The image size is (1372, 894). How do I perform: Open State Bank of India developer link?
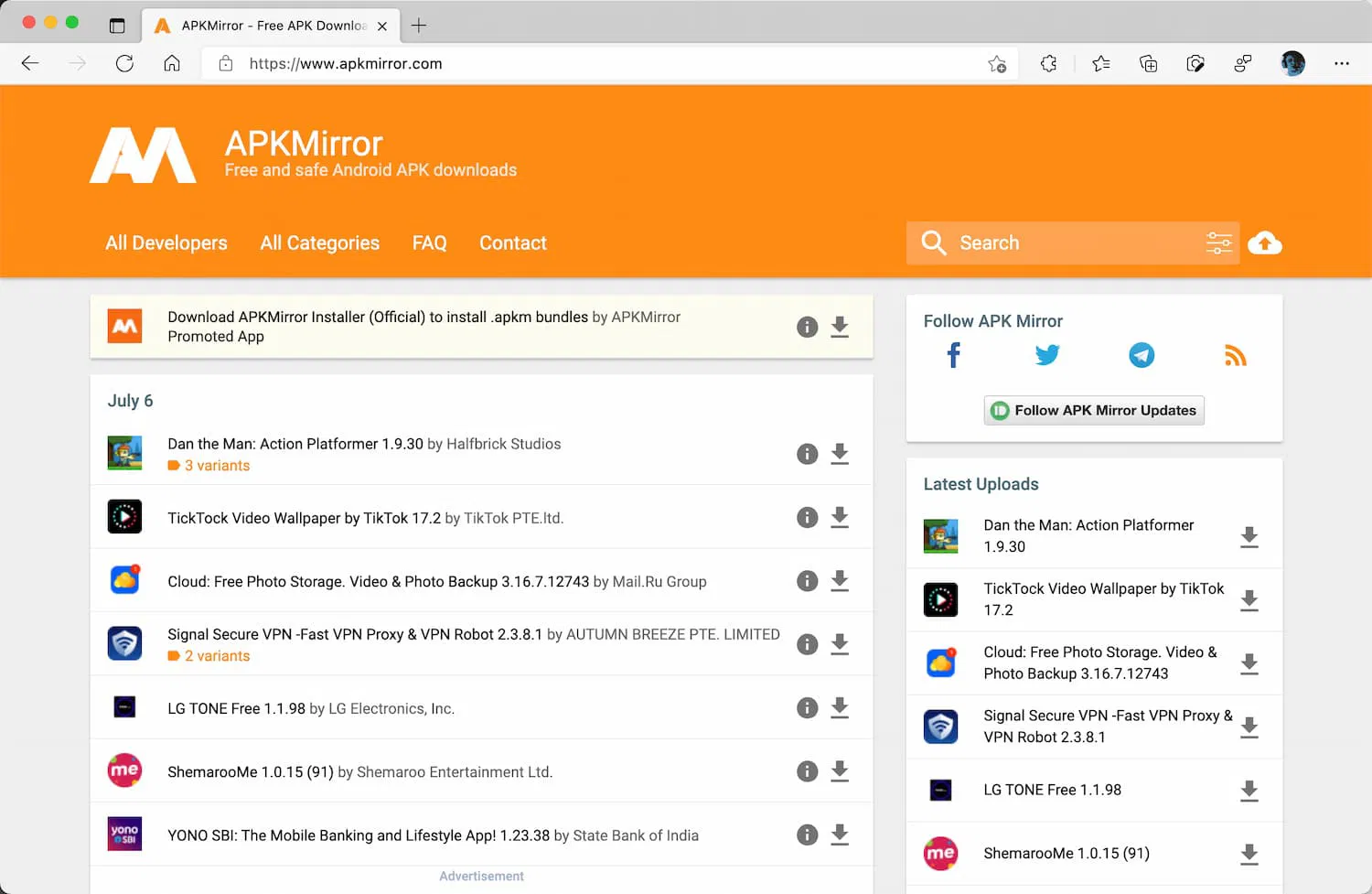636,835
